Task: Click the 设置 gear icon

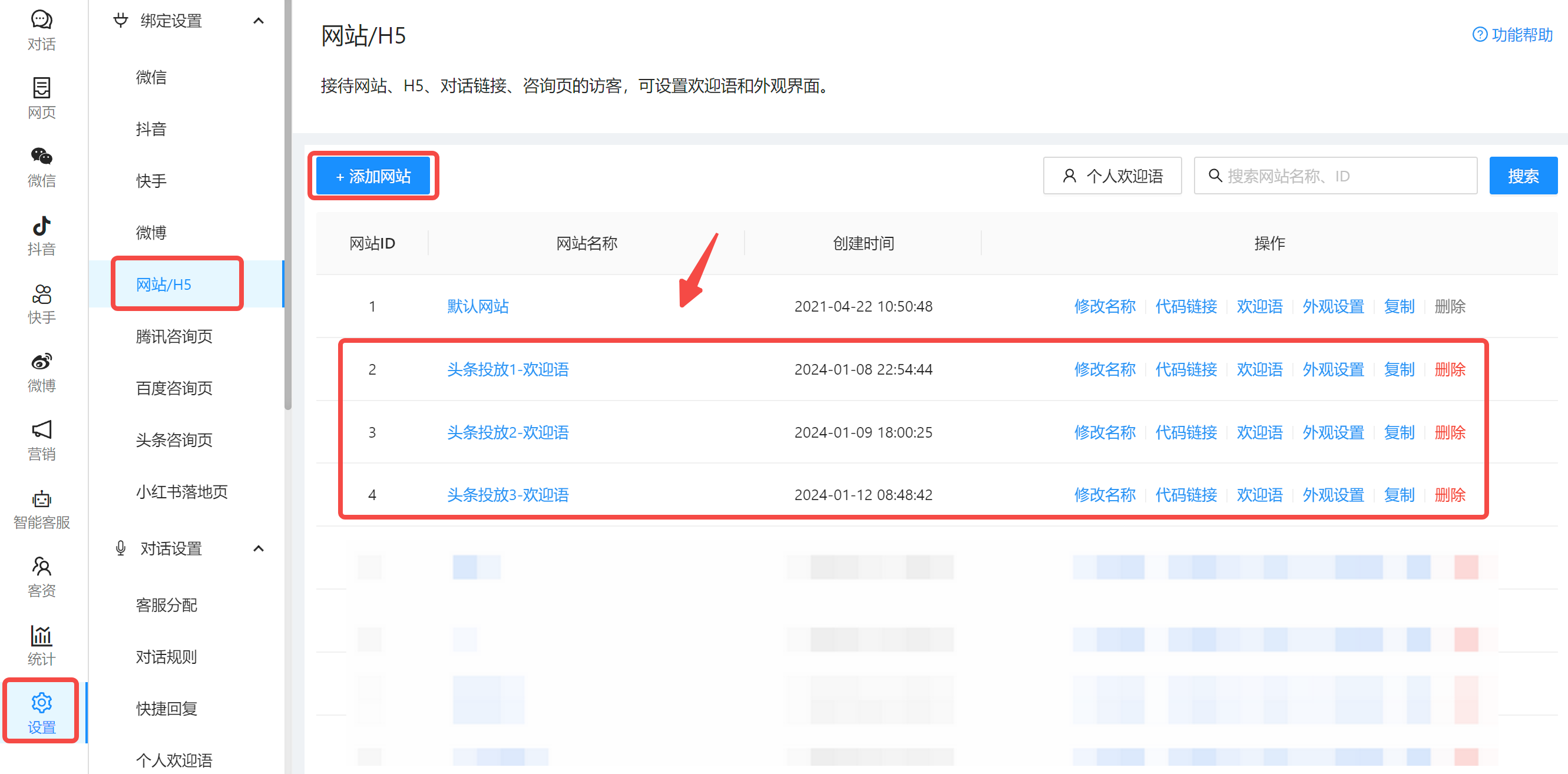Action: point(41,703)
